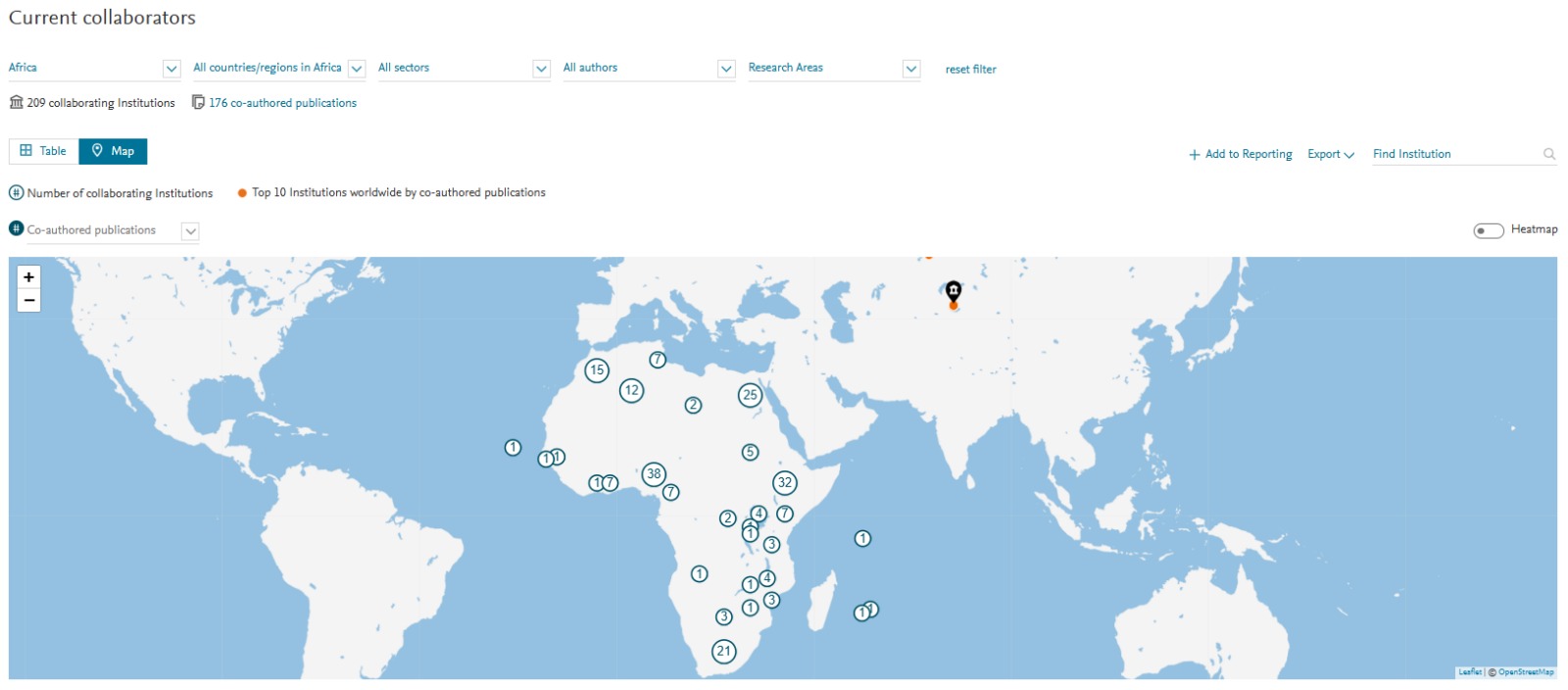Select the Map view tab

click(113, 151)
